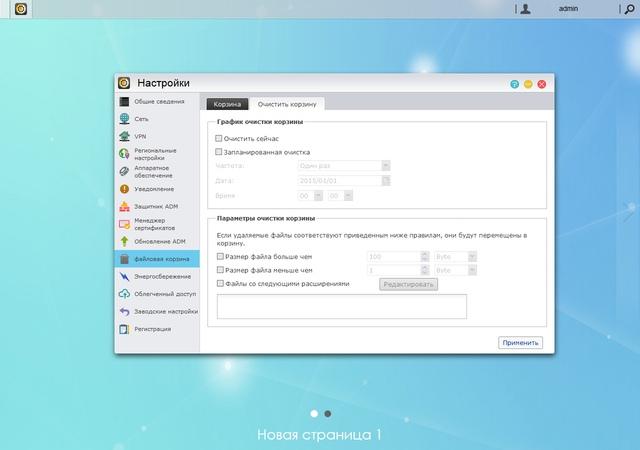Check the Очистить сейчас checkbox

pos(218,138)
